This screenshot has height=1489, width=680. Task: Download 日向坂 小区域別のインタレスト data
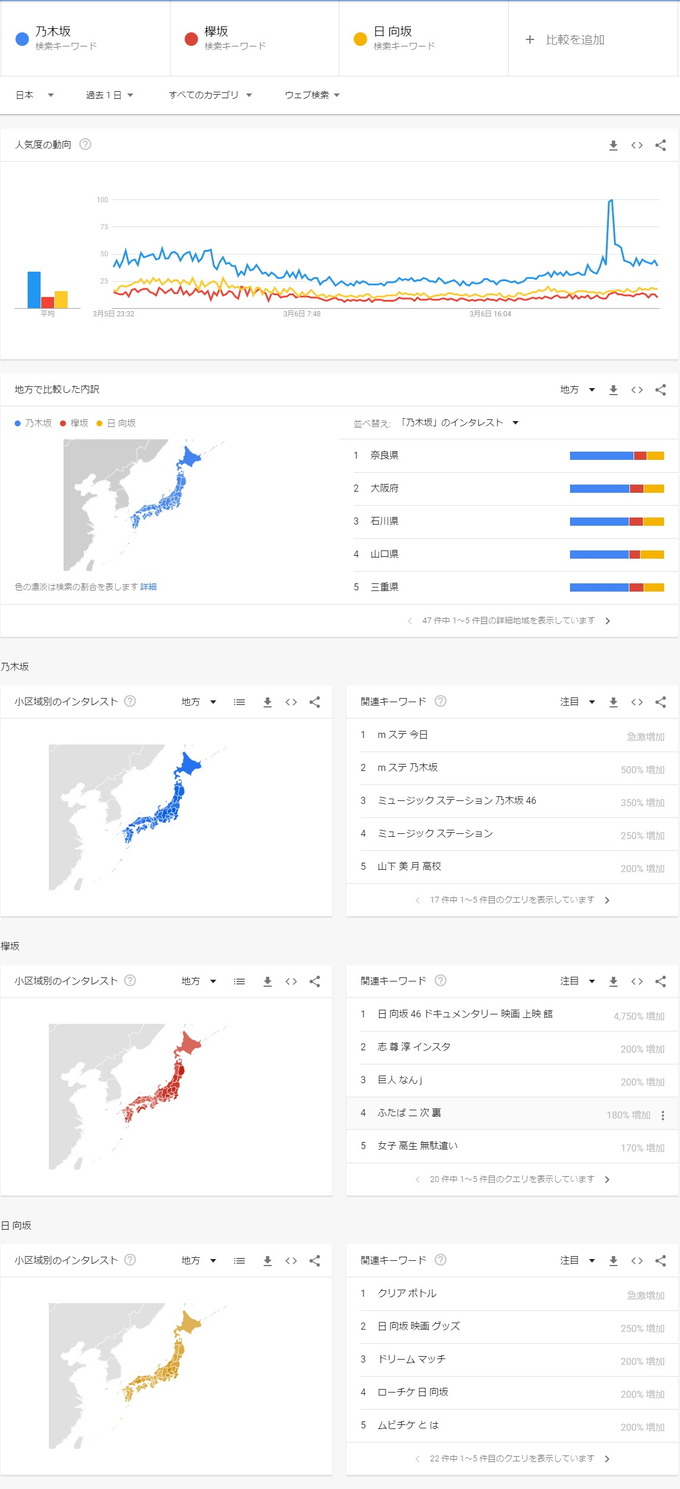pyautogui.click(x=267, y=1260)
